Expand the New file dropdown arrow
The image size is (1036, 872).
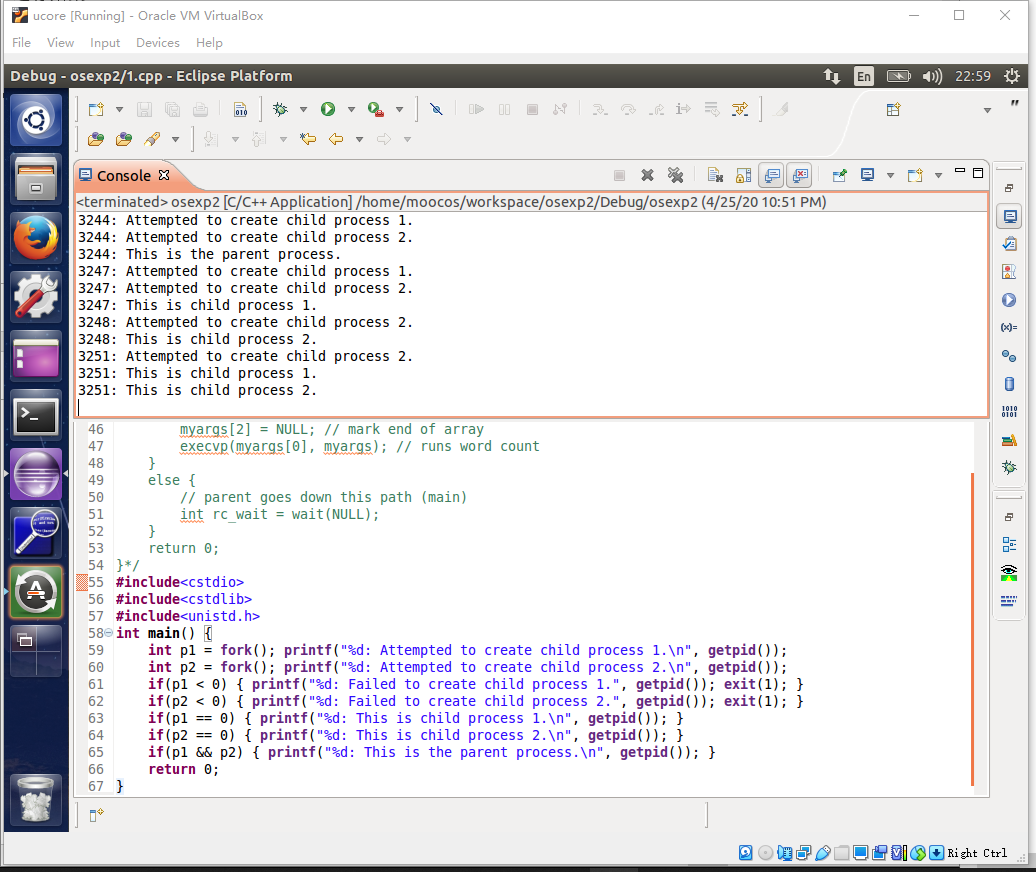(120, 110)
